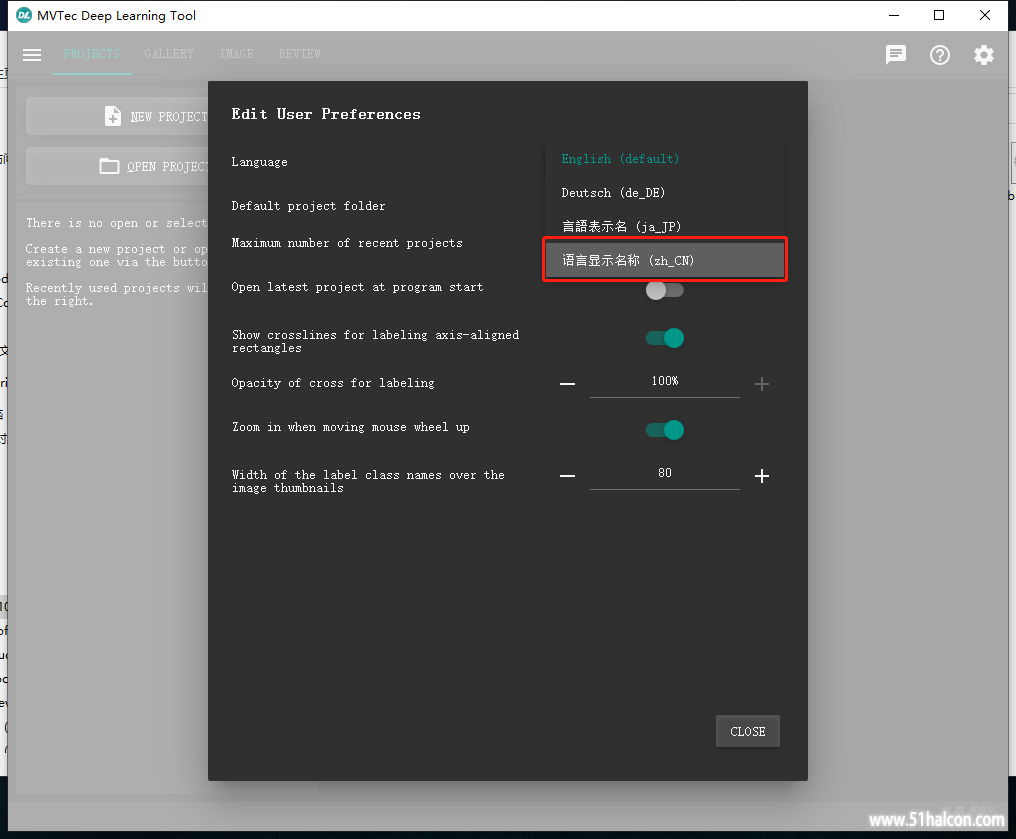This screenshot has width=1016, height=839.
Task: Decrease opacity of cross for labeling
Action: click(x=568, y=384)
